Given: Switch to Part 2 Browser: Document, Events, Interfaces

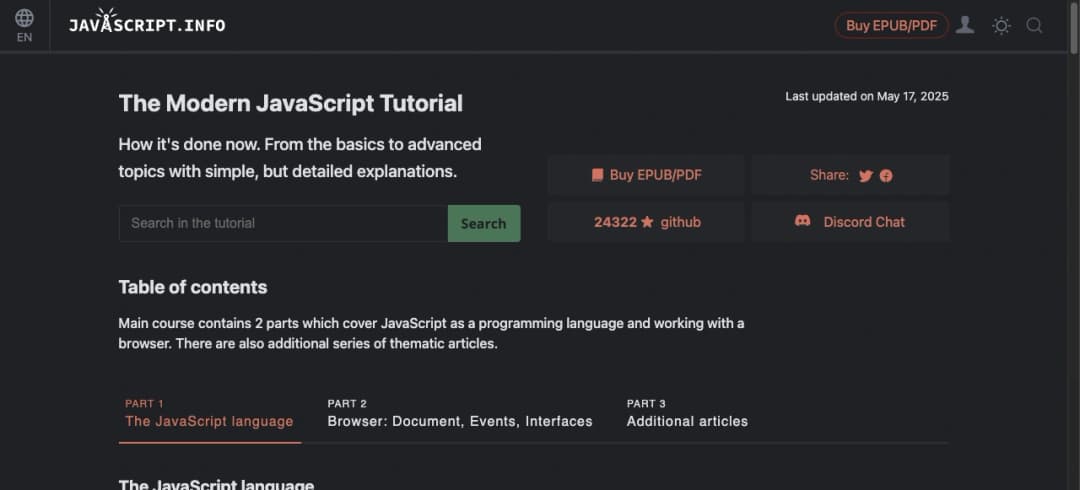Looking at the screenshot, I should tap(459, 414).
